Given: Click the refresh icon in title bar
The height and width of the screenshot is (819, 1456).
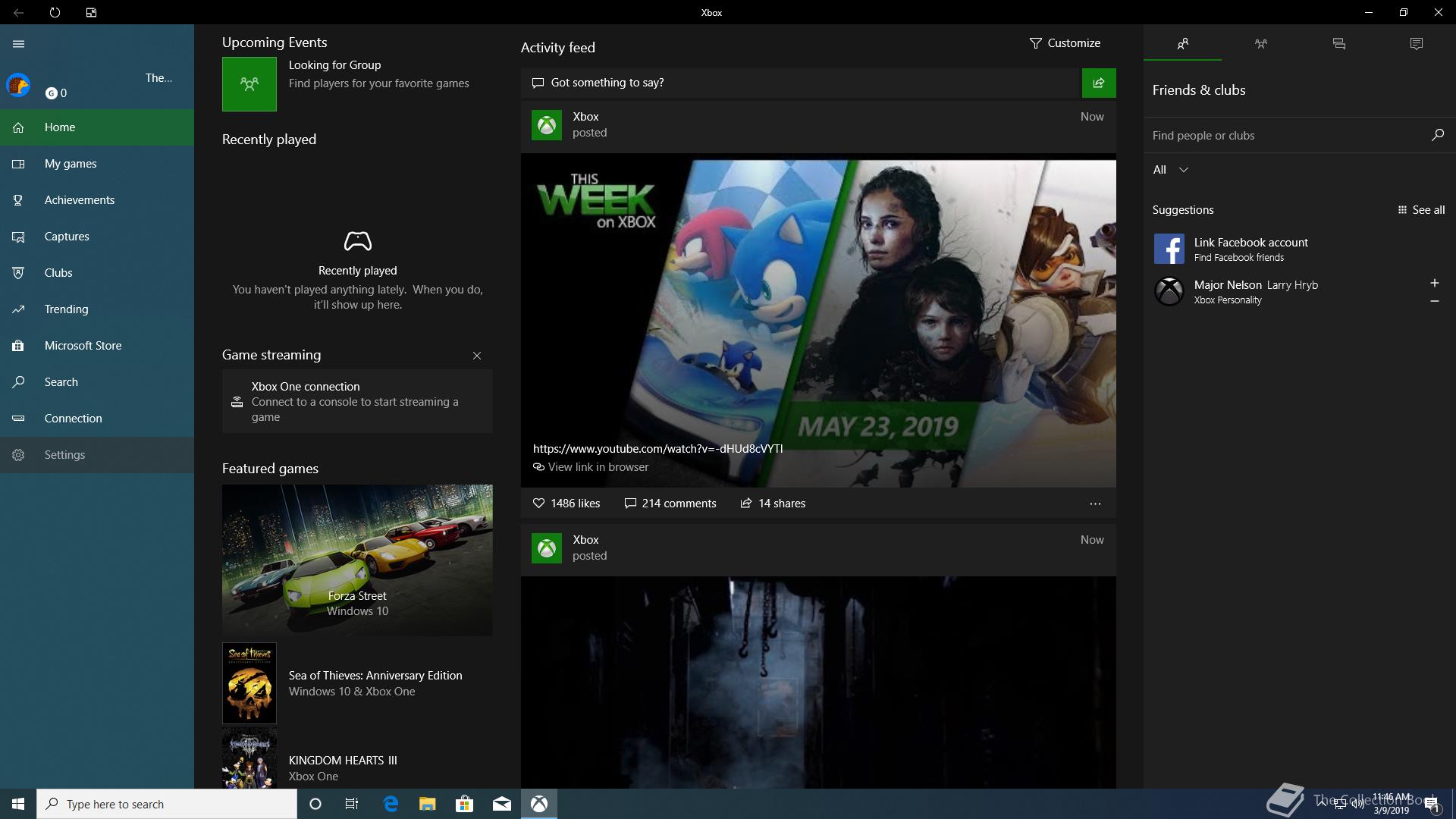Looking at the screenshot, I should coord(55,12).
